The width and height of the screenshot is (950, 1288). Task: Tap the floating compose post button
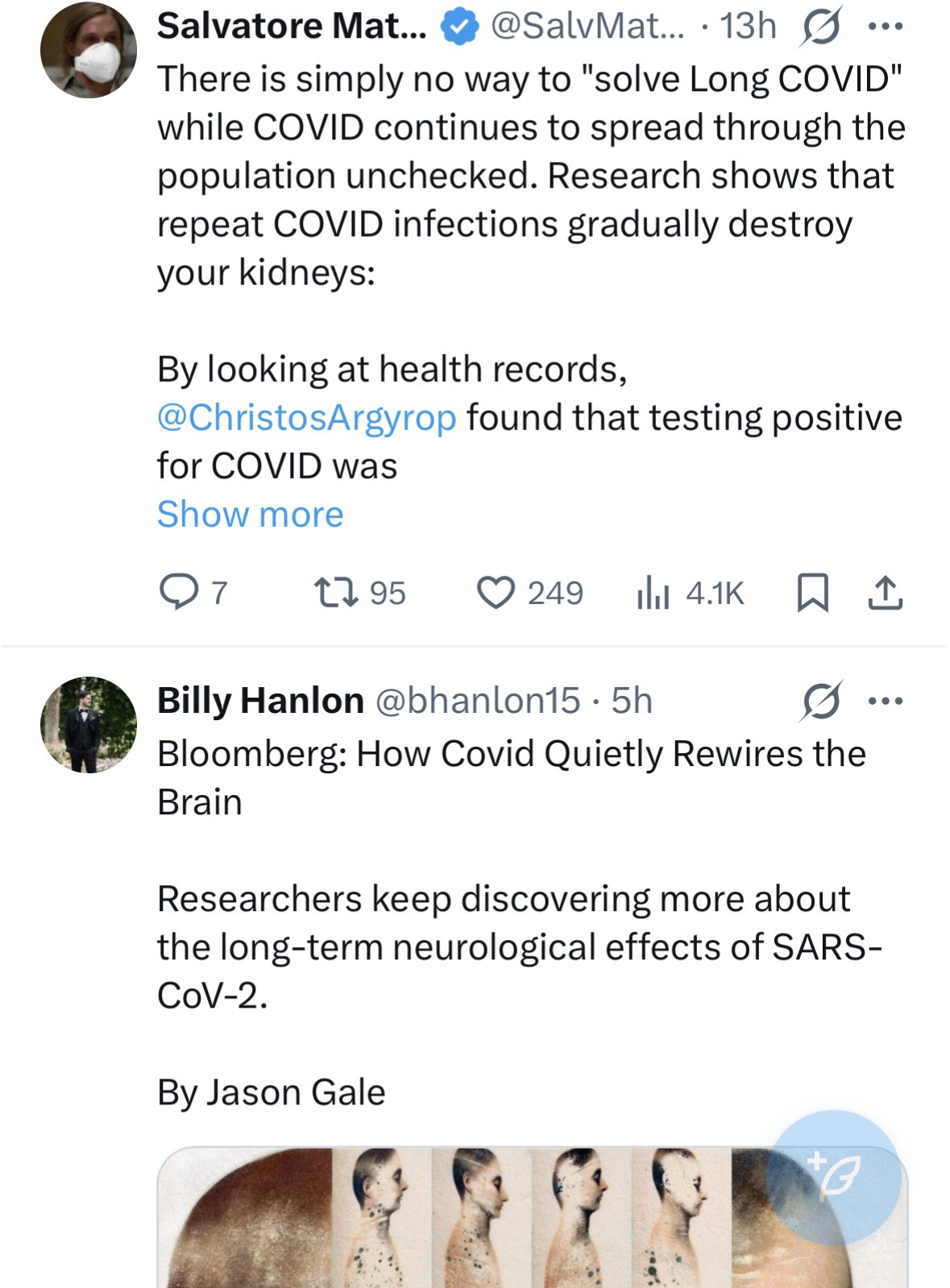833,1177
